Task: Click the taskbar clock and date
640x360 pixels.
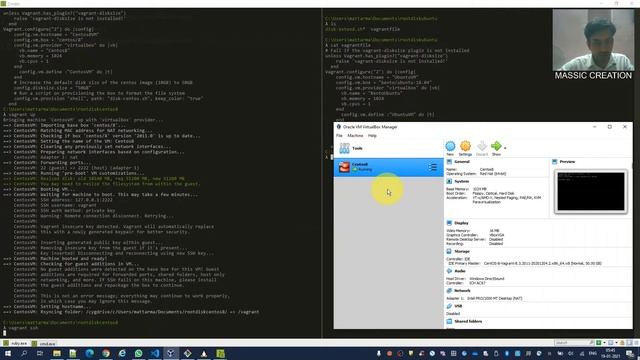Action: coord(611,353)
